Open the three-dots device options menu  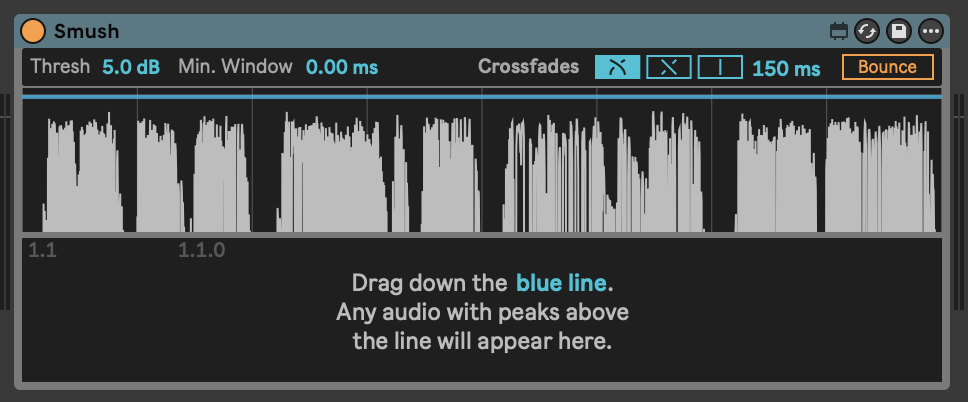click(x=931, y=31)
